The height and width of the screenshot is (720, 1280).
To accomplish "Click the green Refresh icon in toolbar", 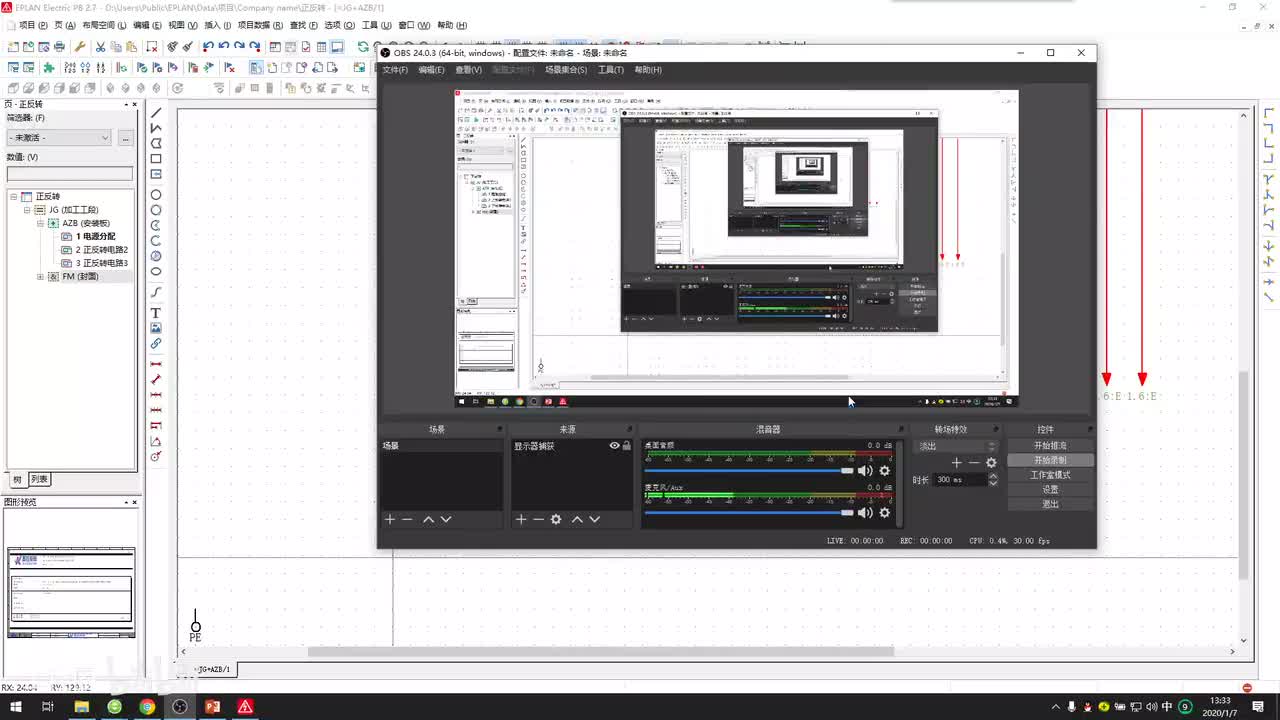I will pos(362,47).
